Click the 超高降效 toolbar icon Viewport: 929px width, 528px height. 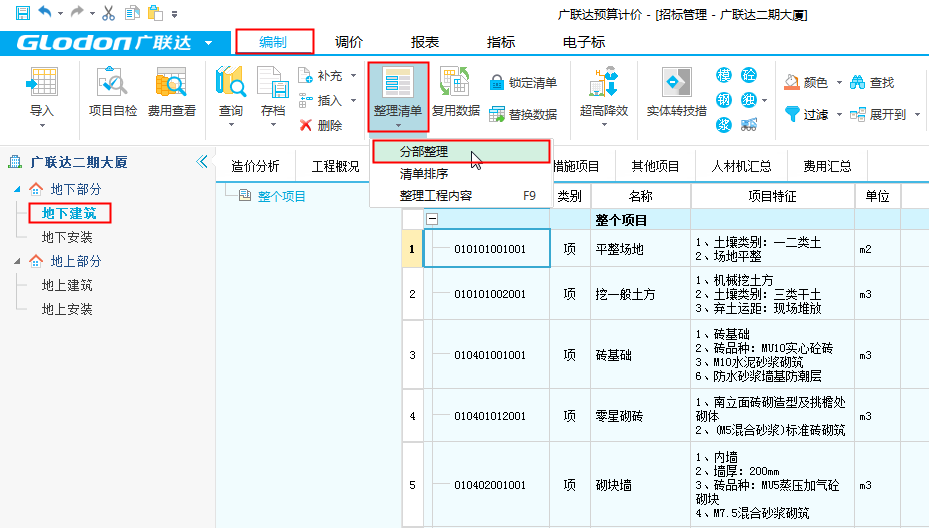604,85
